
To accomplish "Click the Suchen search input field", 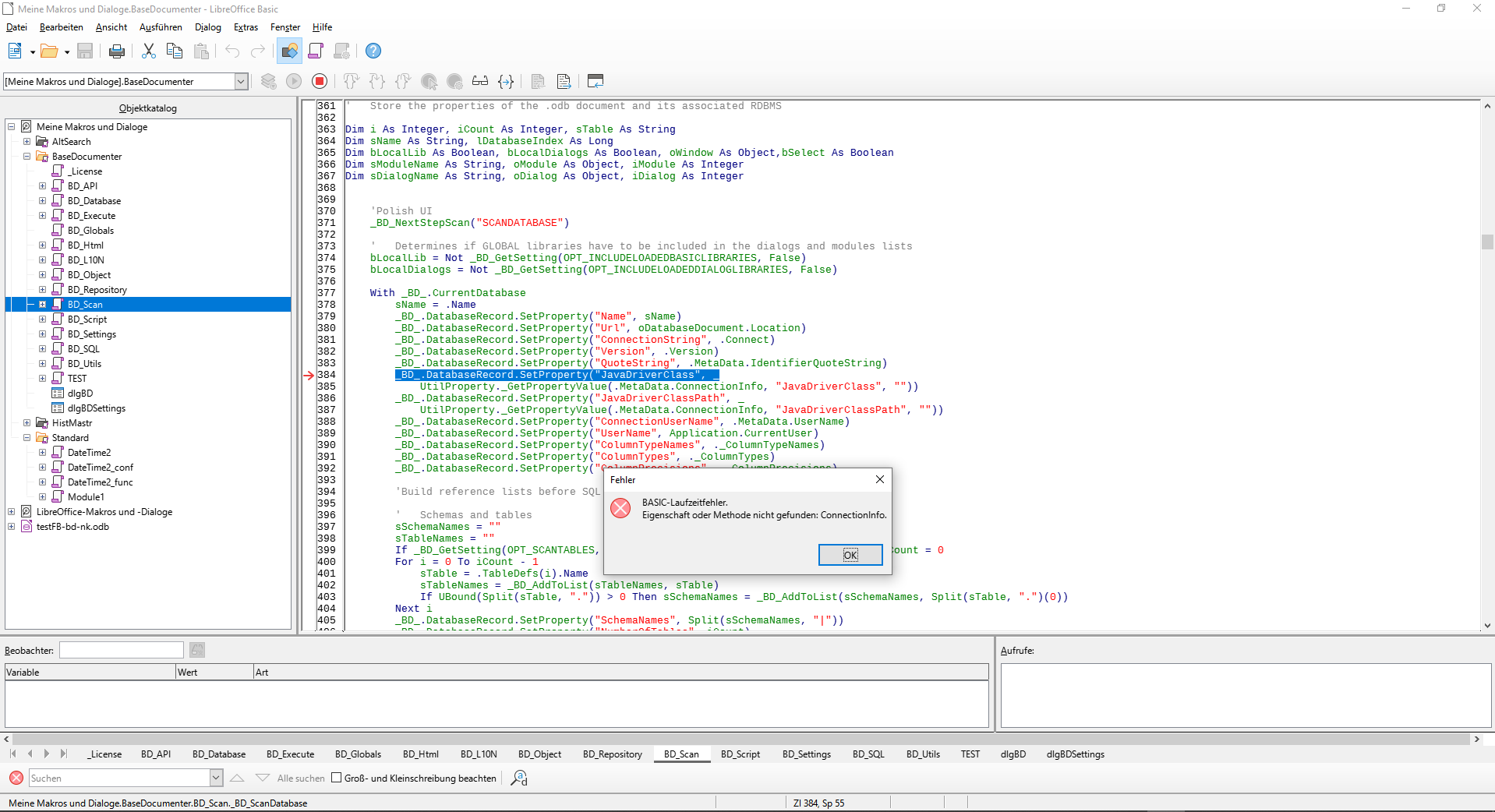I will [119, 778].
